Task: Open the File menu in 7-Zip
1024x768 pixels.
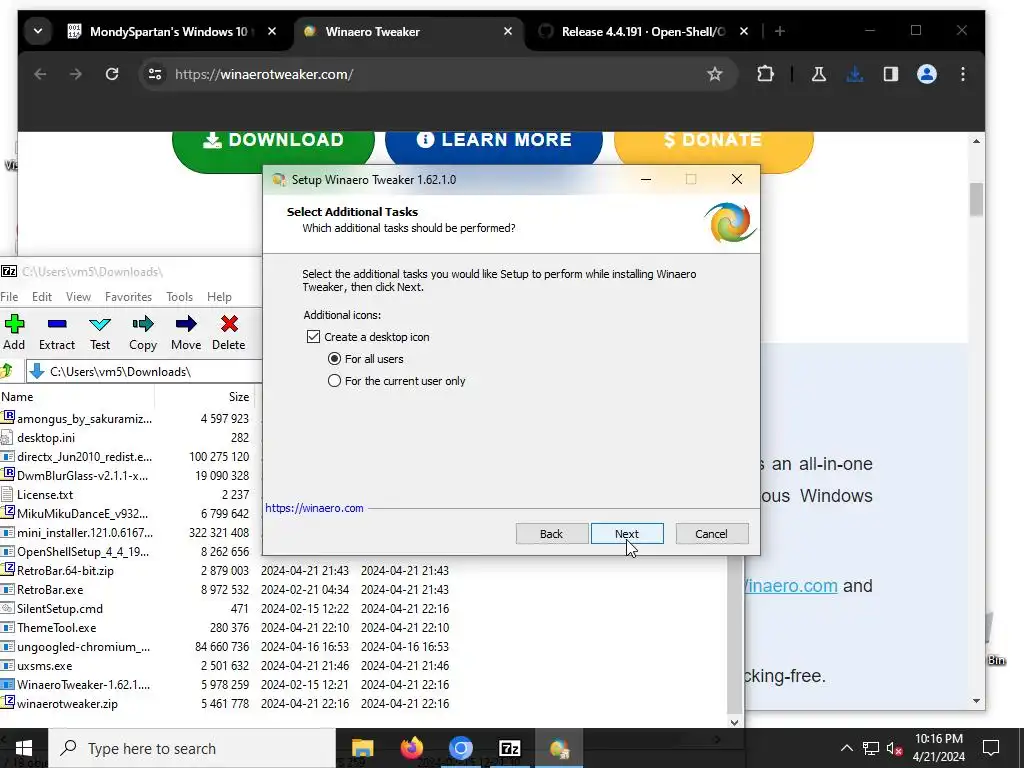Action: point(9,296)
